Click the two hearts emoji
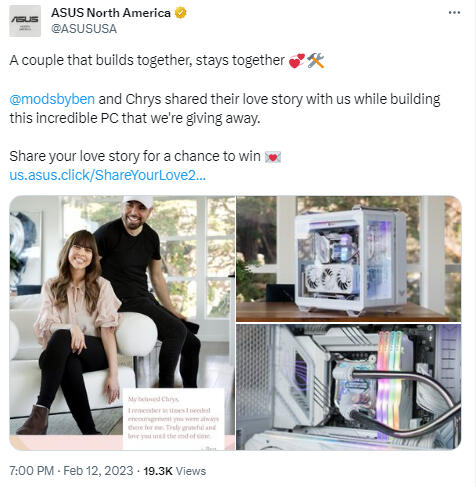The width and height of the screenshot is (476, 487). (297, 61)
